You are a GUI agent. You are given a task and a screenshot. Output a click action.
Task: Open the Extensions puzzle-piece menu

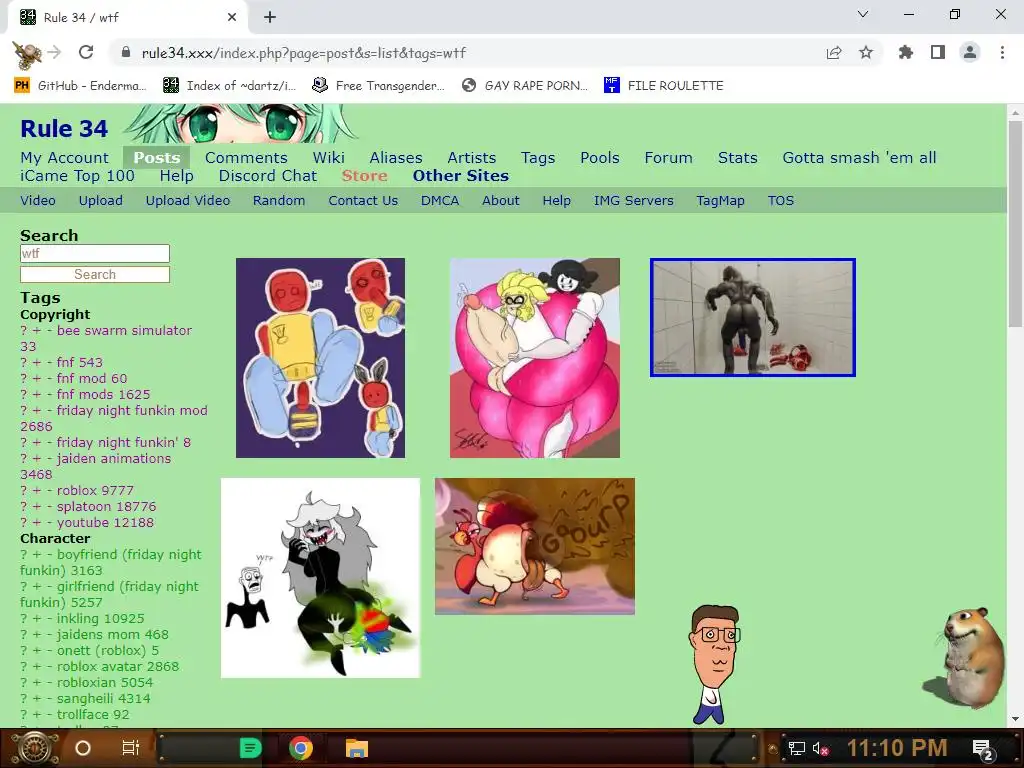(x=906, y=53)
